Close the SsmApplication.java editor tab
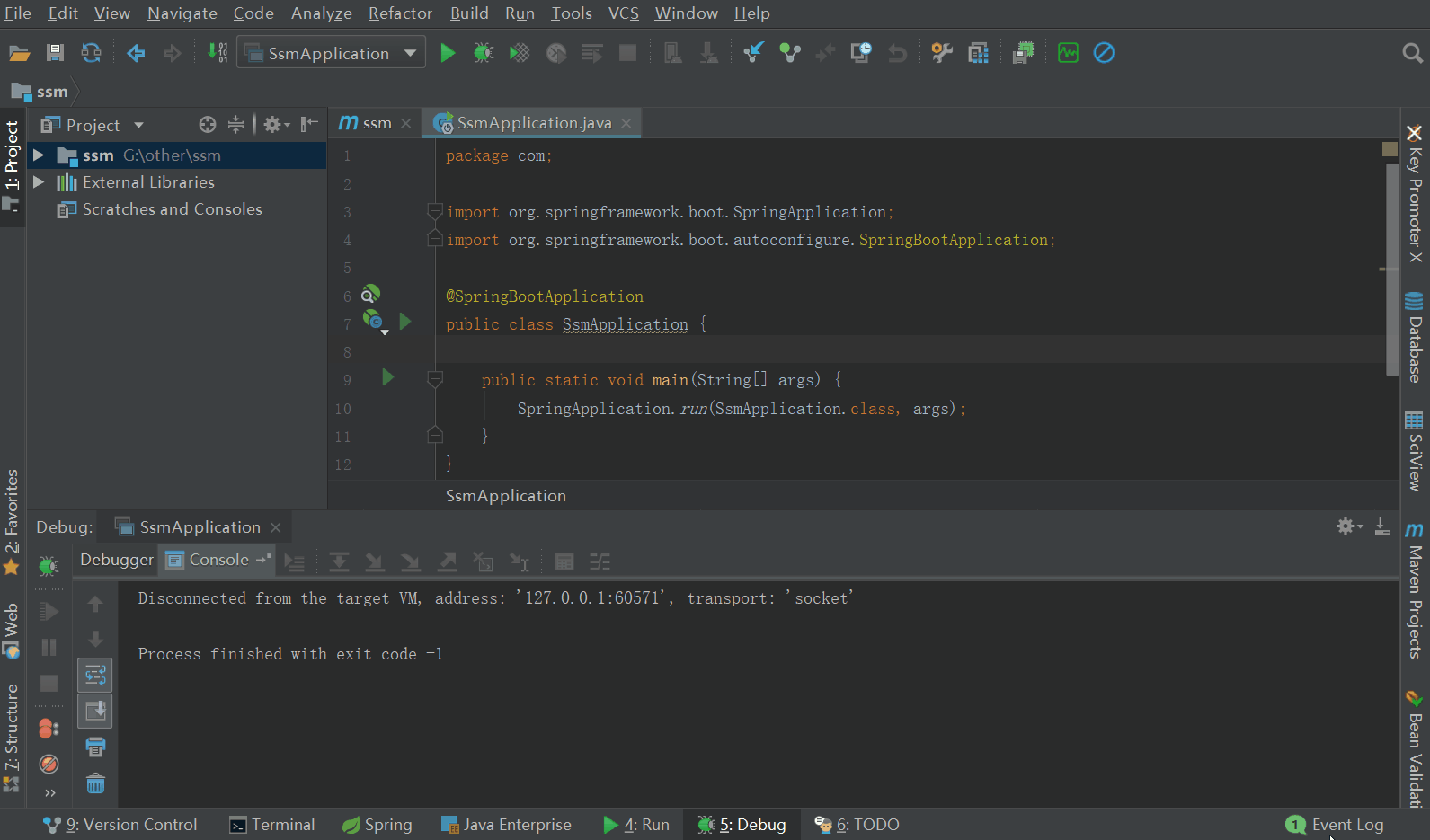 (x=626, y=123)
